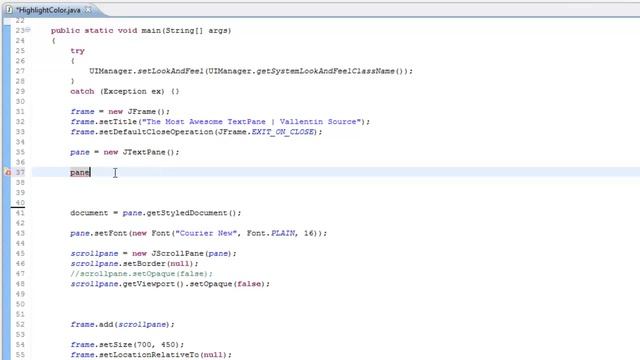Click the string "The Most Awesome TextPane | Vallentin Source"
This screenshot has width=640, height=360.
[x=251, y=122]
